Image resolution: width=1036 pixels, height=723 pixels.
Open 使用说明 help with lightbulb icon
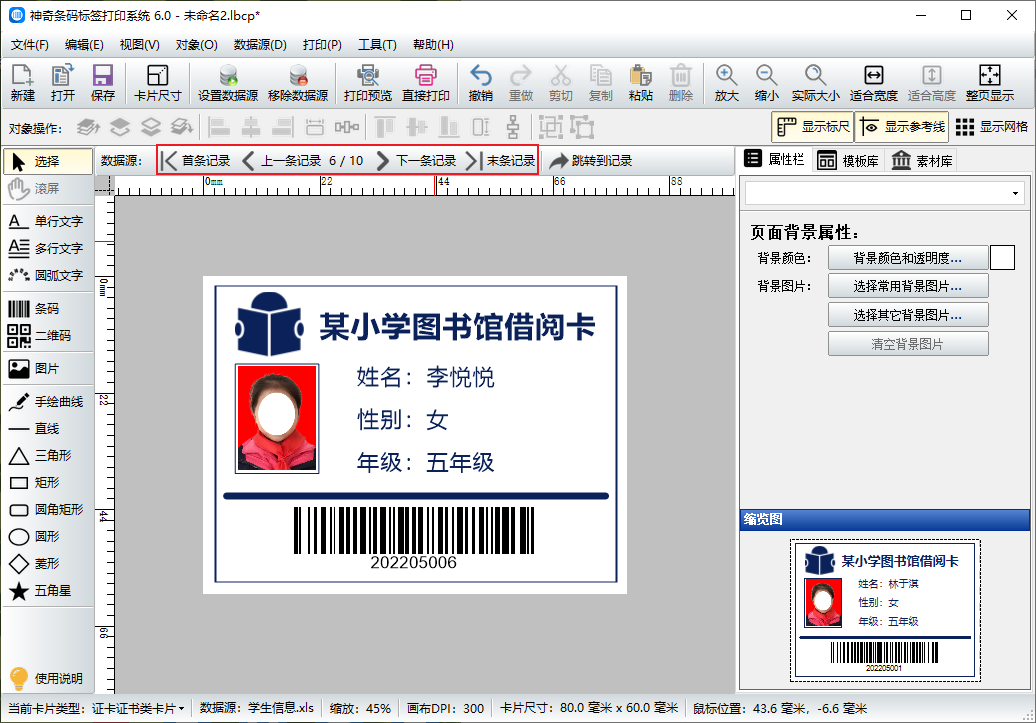(46, 678)
